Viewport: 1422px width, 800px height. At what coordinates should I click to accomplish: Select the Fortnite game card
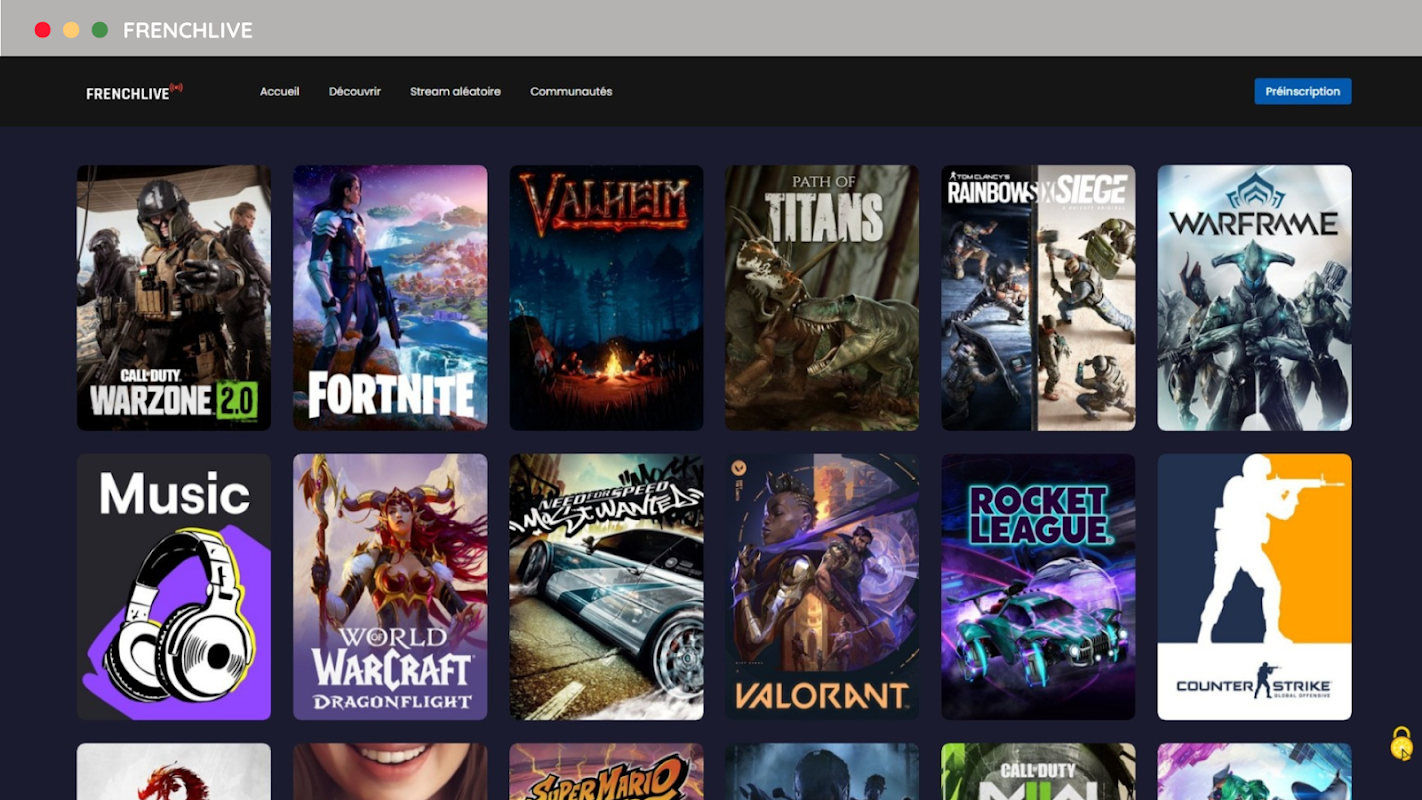[x=390, y=298]
